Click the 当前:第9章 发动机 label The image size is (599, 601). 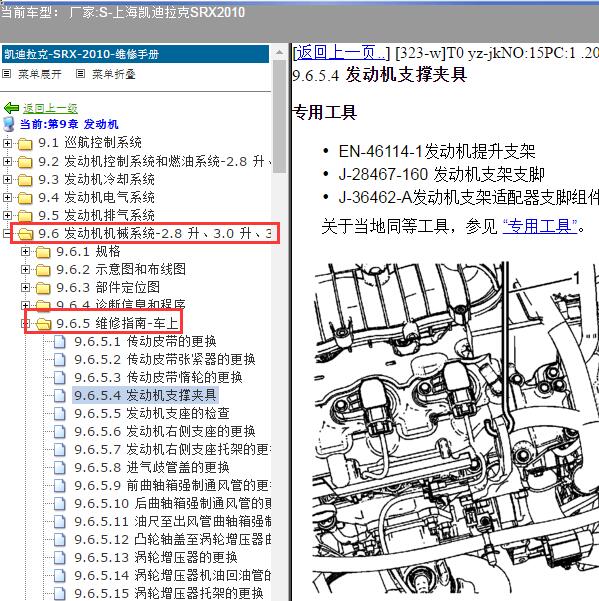click(x=69, y=124)
